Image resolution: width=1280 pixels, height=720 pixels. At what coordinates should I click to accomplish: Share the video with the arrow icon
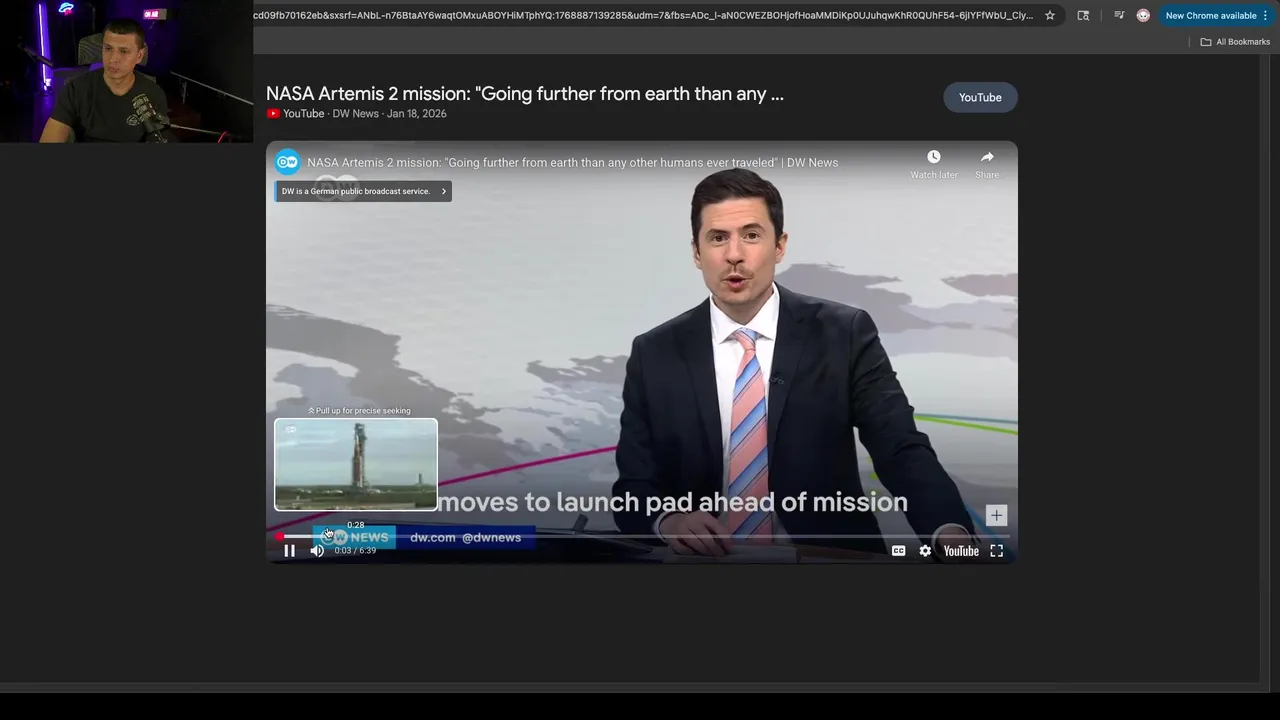[987, 164]
